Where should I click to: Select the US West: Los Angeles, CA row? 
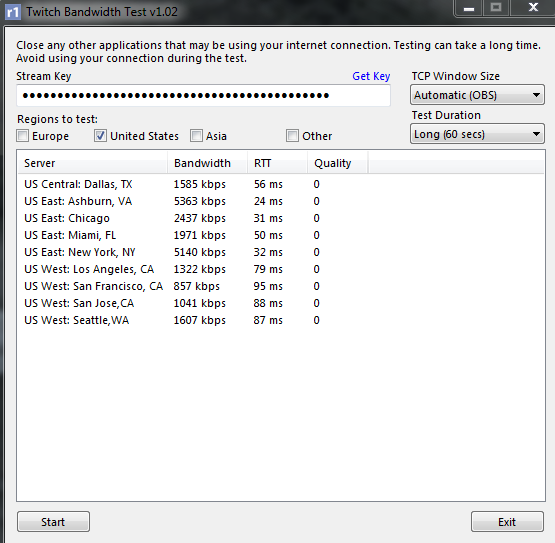pos(281,269)
